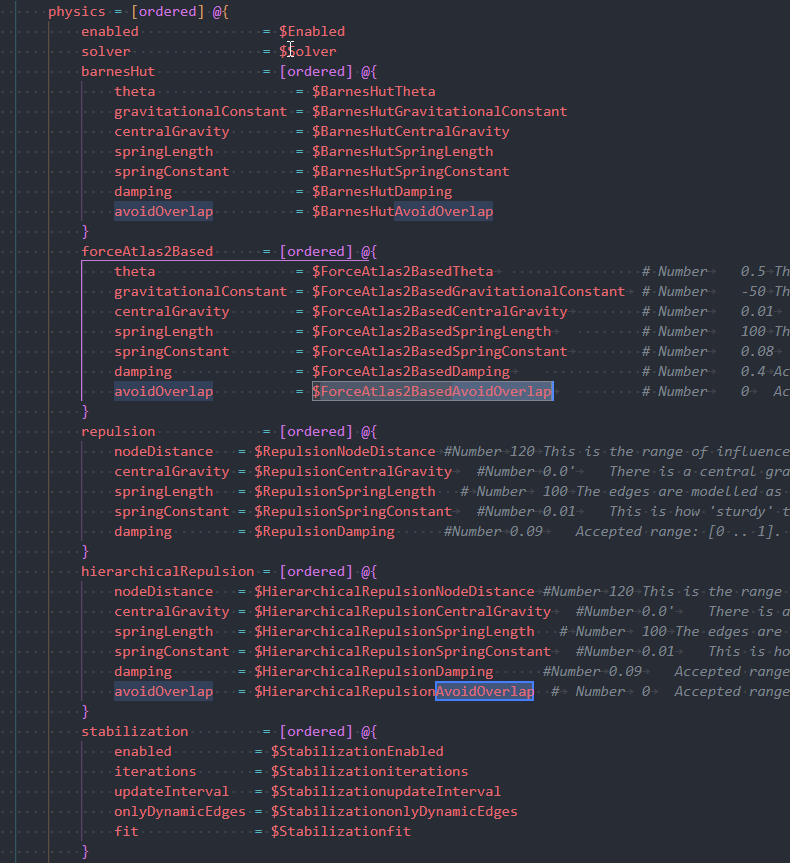
Task: Click updateInterval key name
Action: (172, 791)
